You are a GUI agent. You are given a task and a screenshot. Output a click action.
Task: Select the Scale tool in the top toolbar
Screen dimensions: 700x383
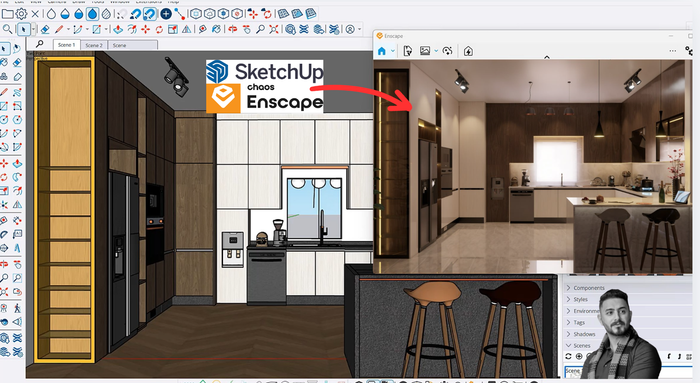tap(173, 29)
